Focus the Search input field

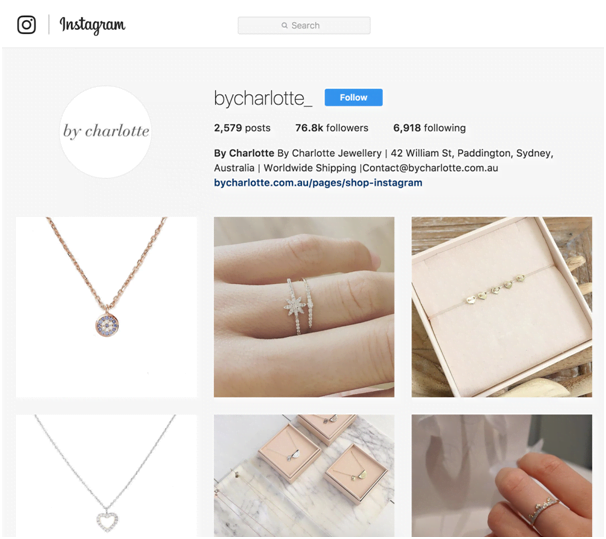tap(304, 26)
